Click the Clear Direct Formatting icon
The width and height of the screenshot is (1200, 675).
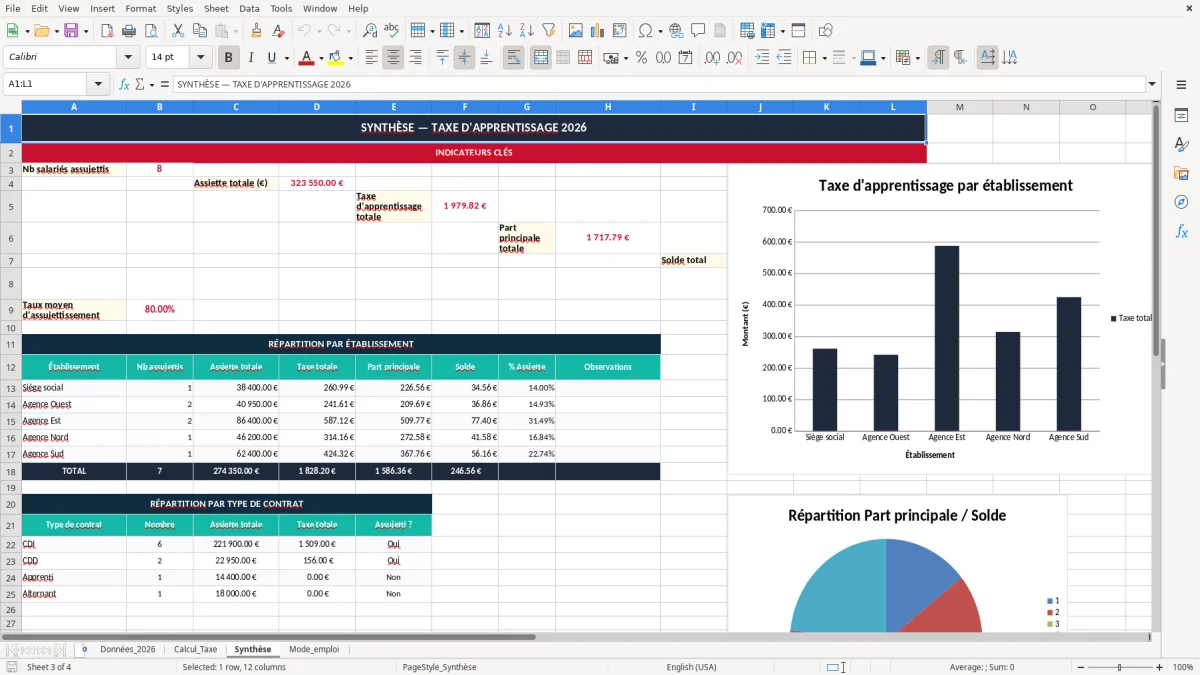(278, 31)
